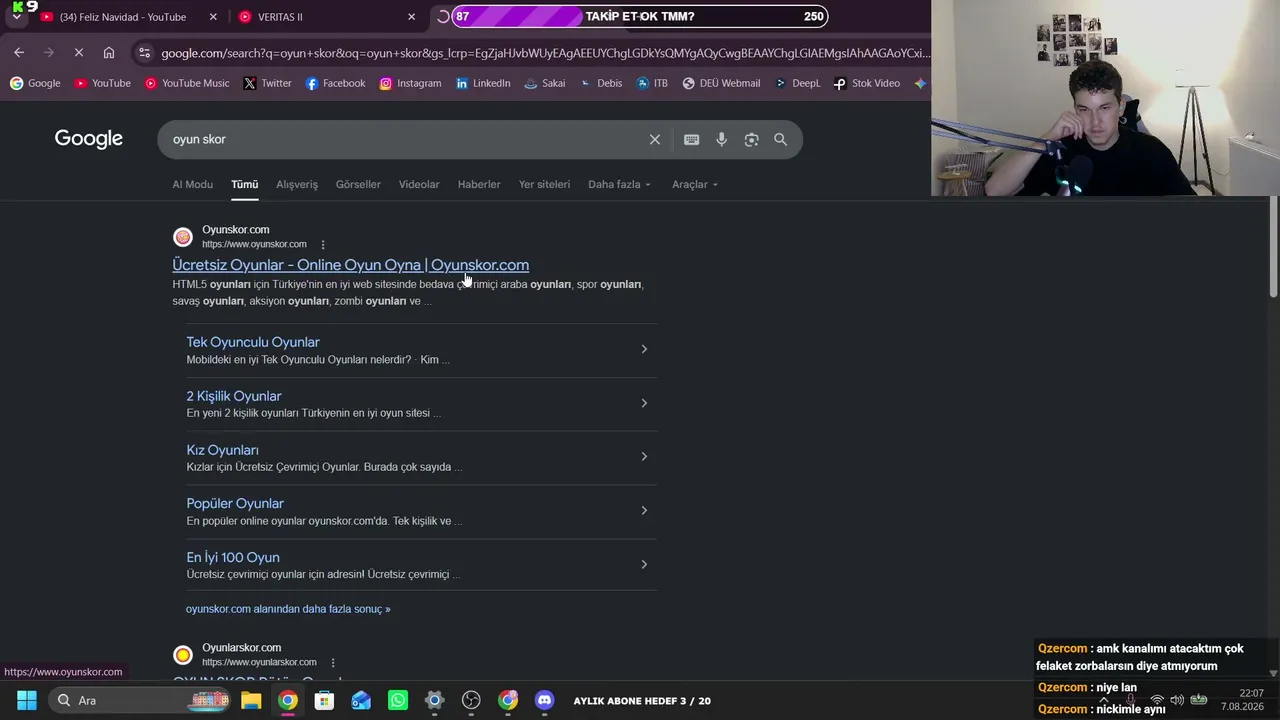Select the Videolar search tab
The height and width of the screenshot is (720, 1280).
point(419,185)
